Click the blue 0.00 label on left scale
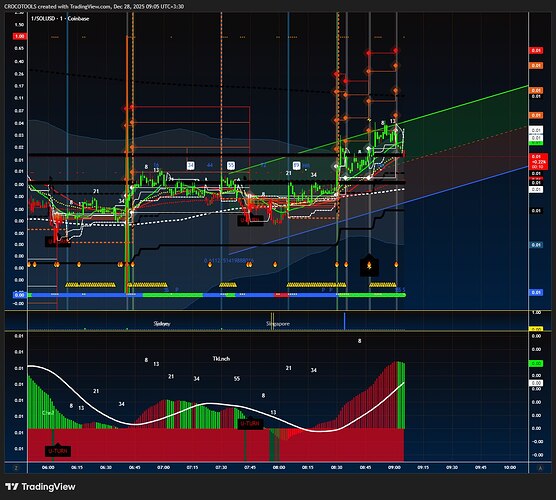 20,295
